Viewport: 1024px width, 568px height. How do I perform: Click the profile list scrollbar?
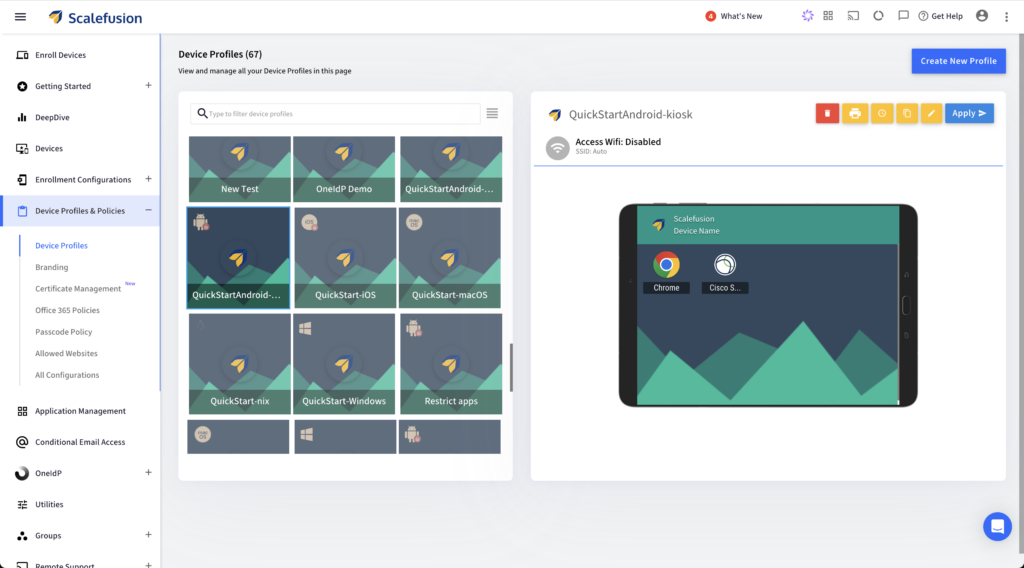pyautogui.click(x=511, y=367)
